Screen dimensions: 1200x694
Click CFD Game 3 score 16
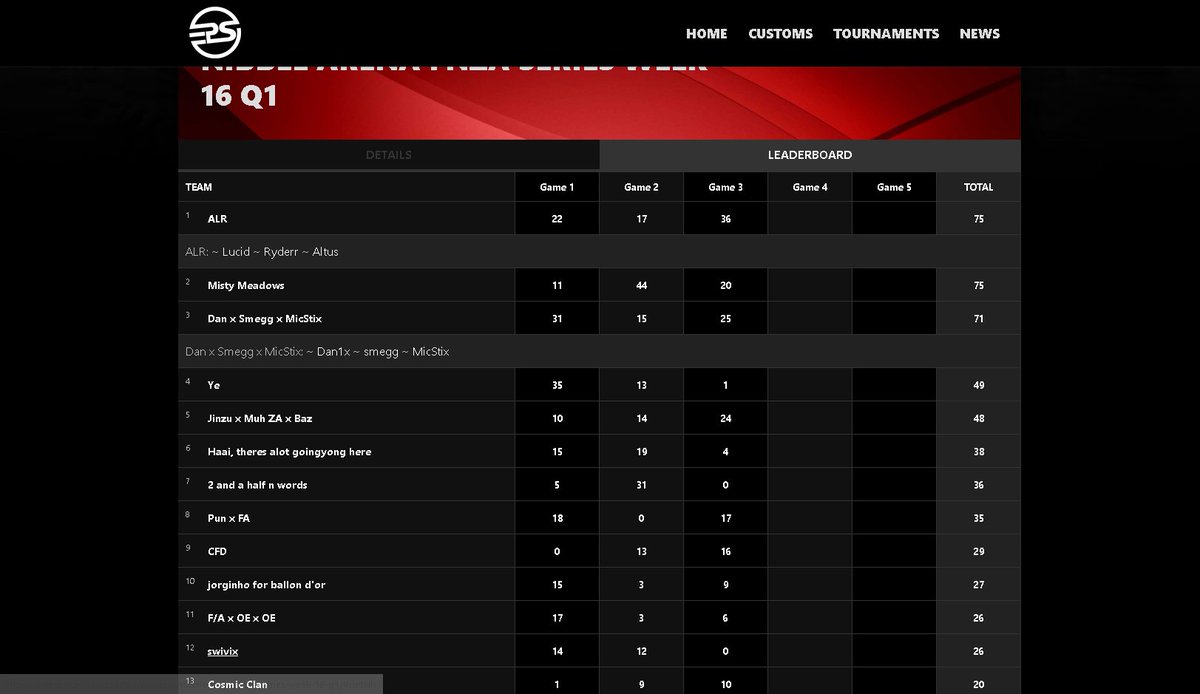click(725, 551)
